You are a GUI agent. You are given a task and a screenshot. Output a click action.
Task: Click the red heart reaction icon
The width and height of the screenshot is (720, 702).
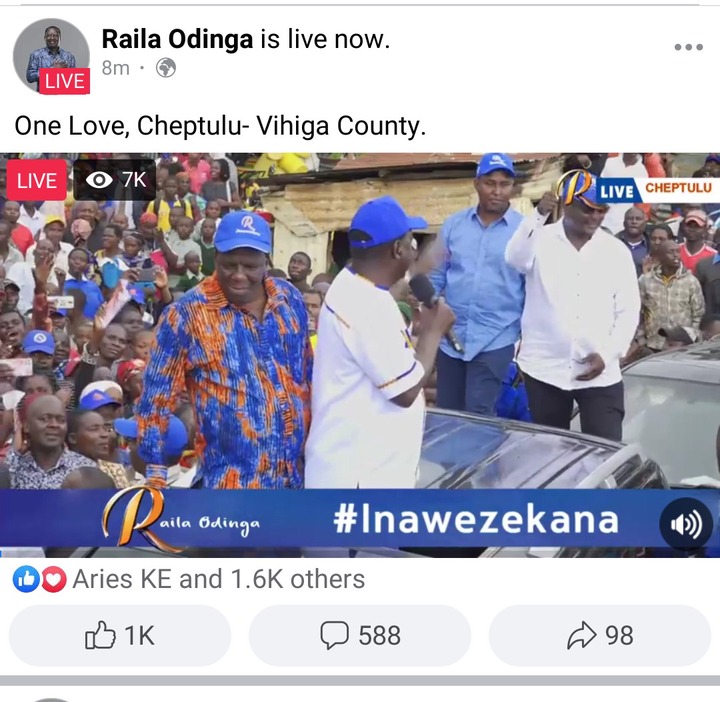pos(54,579)
